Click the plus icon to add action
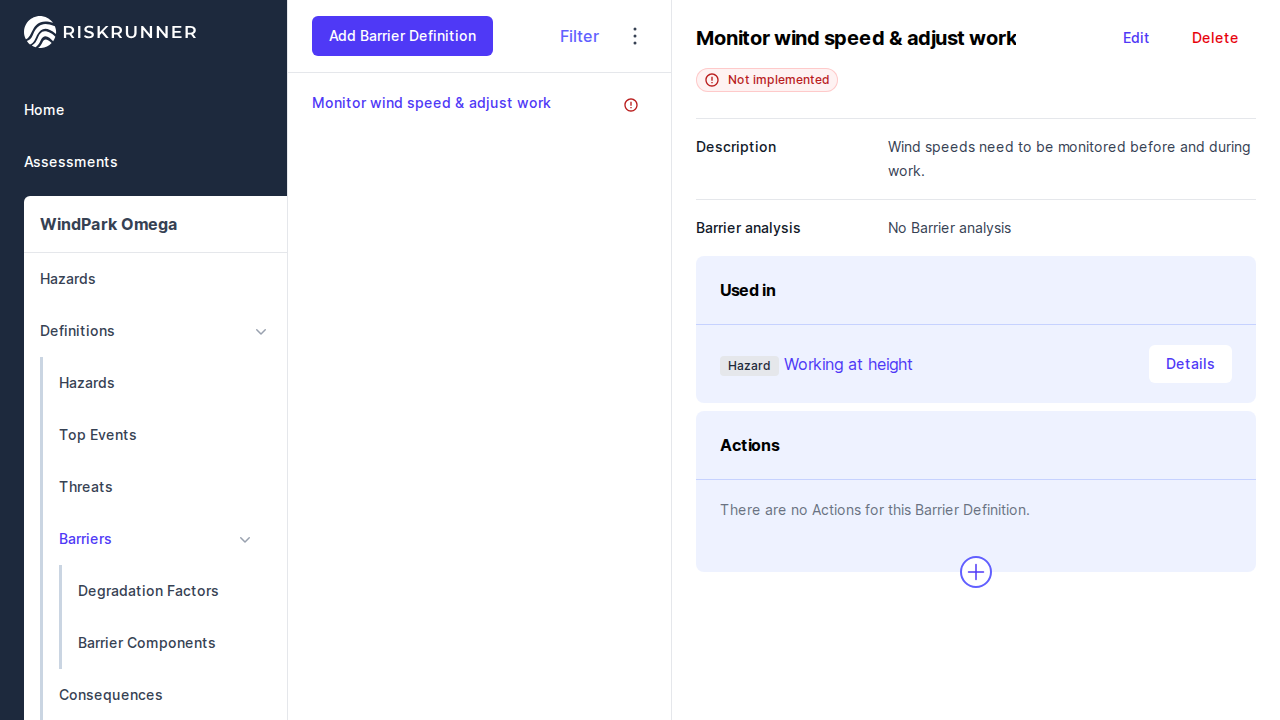 point(976,572)
